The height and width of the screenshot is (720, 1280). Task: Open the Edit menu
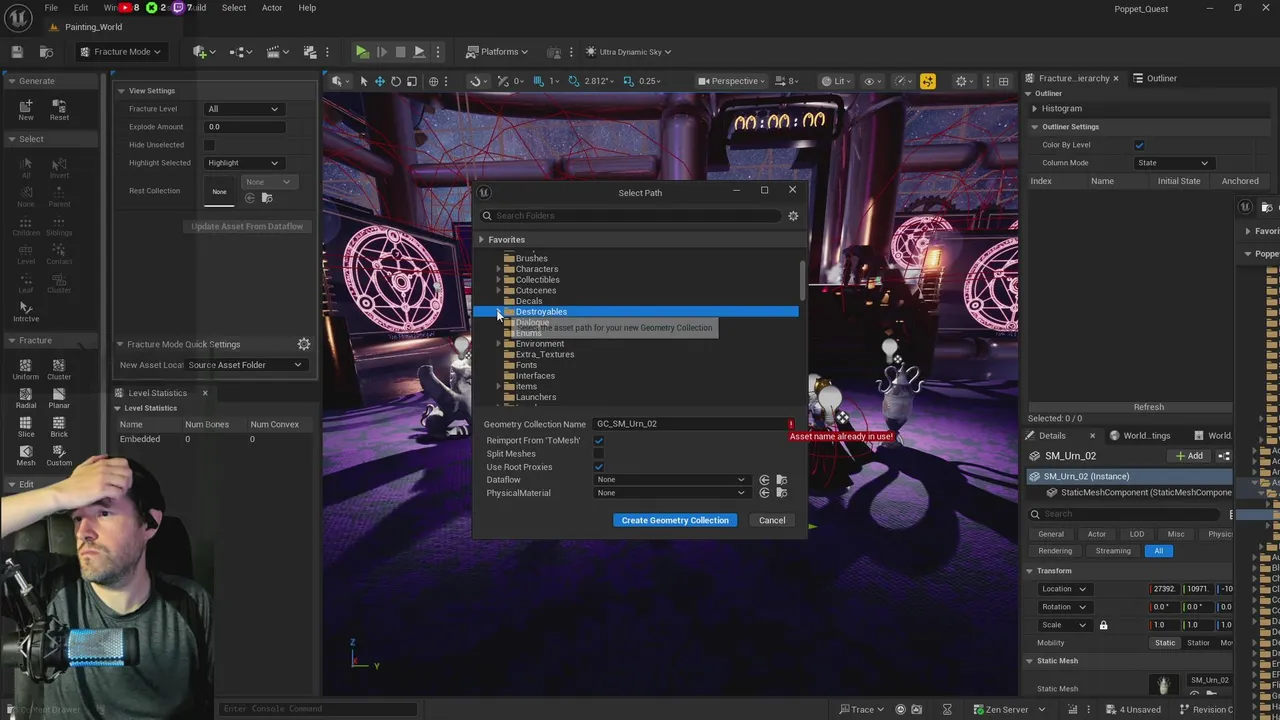81,8
